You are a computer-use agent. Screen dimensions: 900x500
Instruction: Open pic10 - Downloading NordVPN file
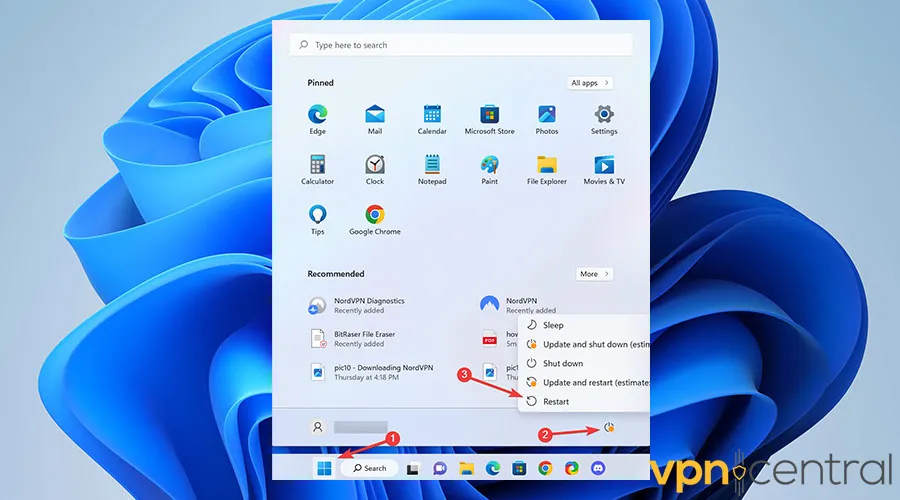371,372
